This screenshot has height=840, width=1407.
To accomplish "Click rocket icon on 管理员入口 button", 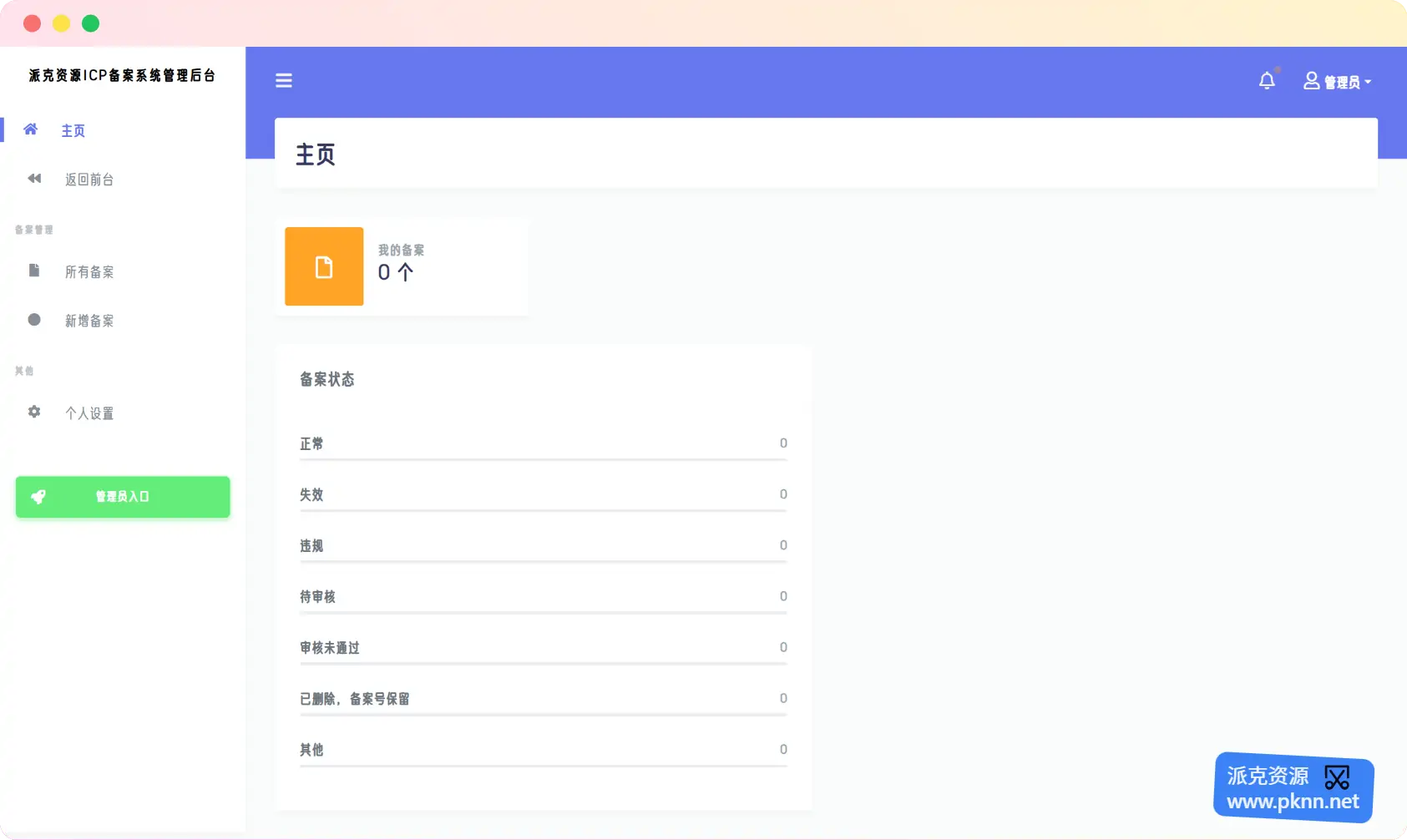I will click(38, 497).
